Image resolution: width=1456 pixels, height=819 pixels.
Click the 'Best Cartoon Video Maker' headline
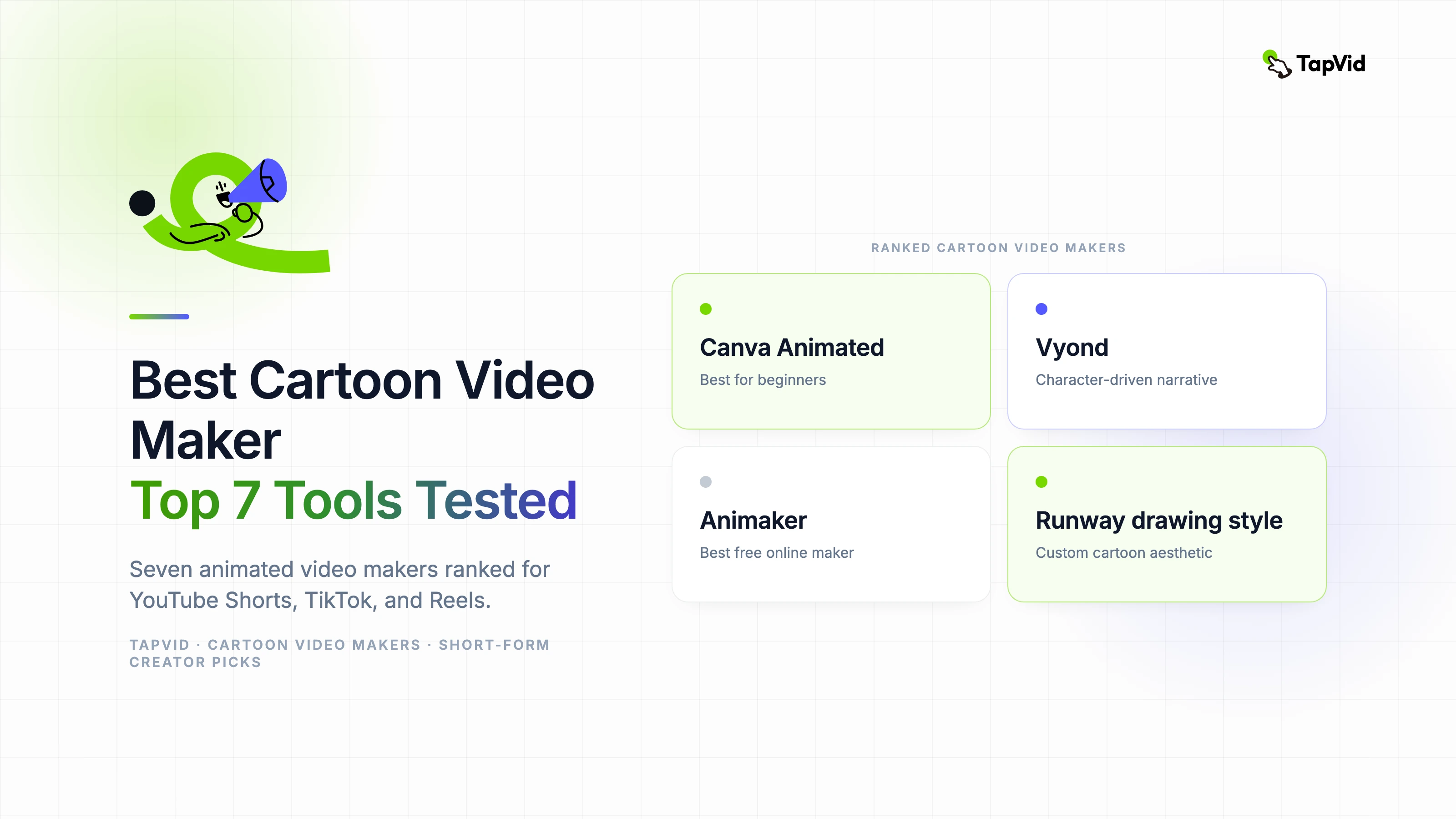[362, 410]
